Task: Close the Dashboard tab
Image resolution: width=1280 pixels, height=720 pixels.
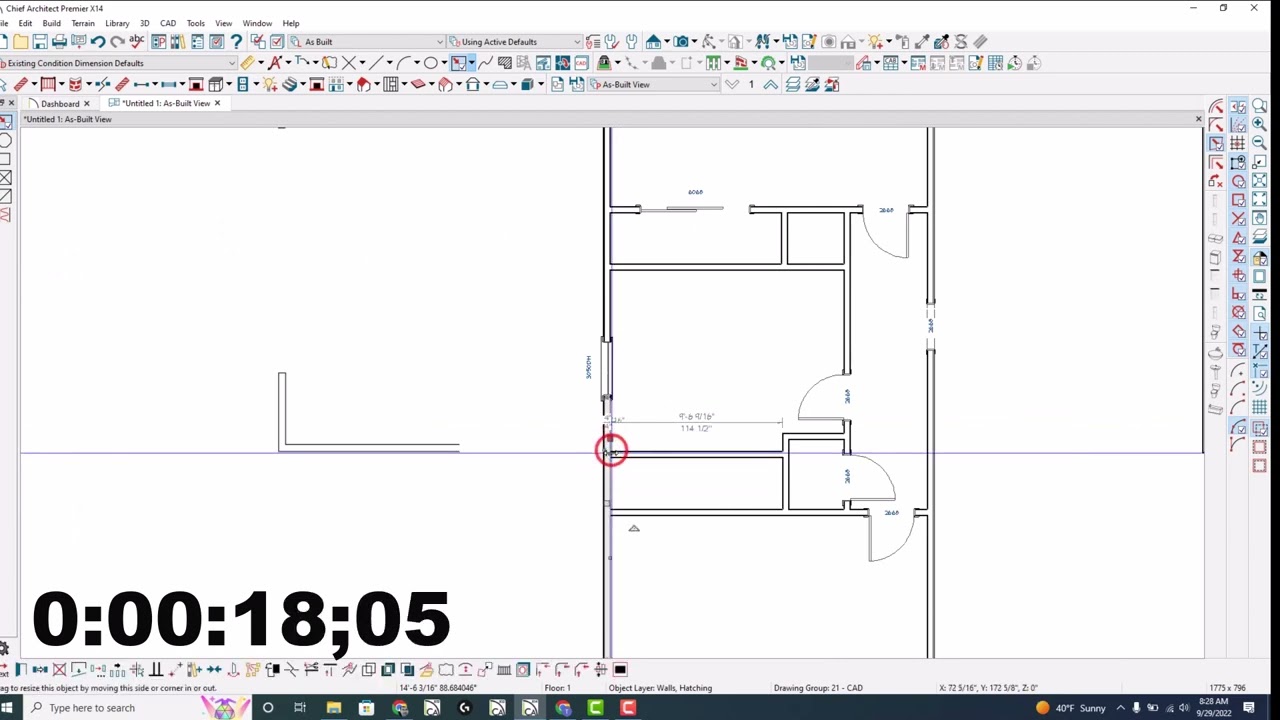Action: pyautogui.click(x=86, y=104)
